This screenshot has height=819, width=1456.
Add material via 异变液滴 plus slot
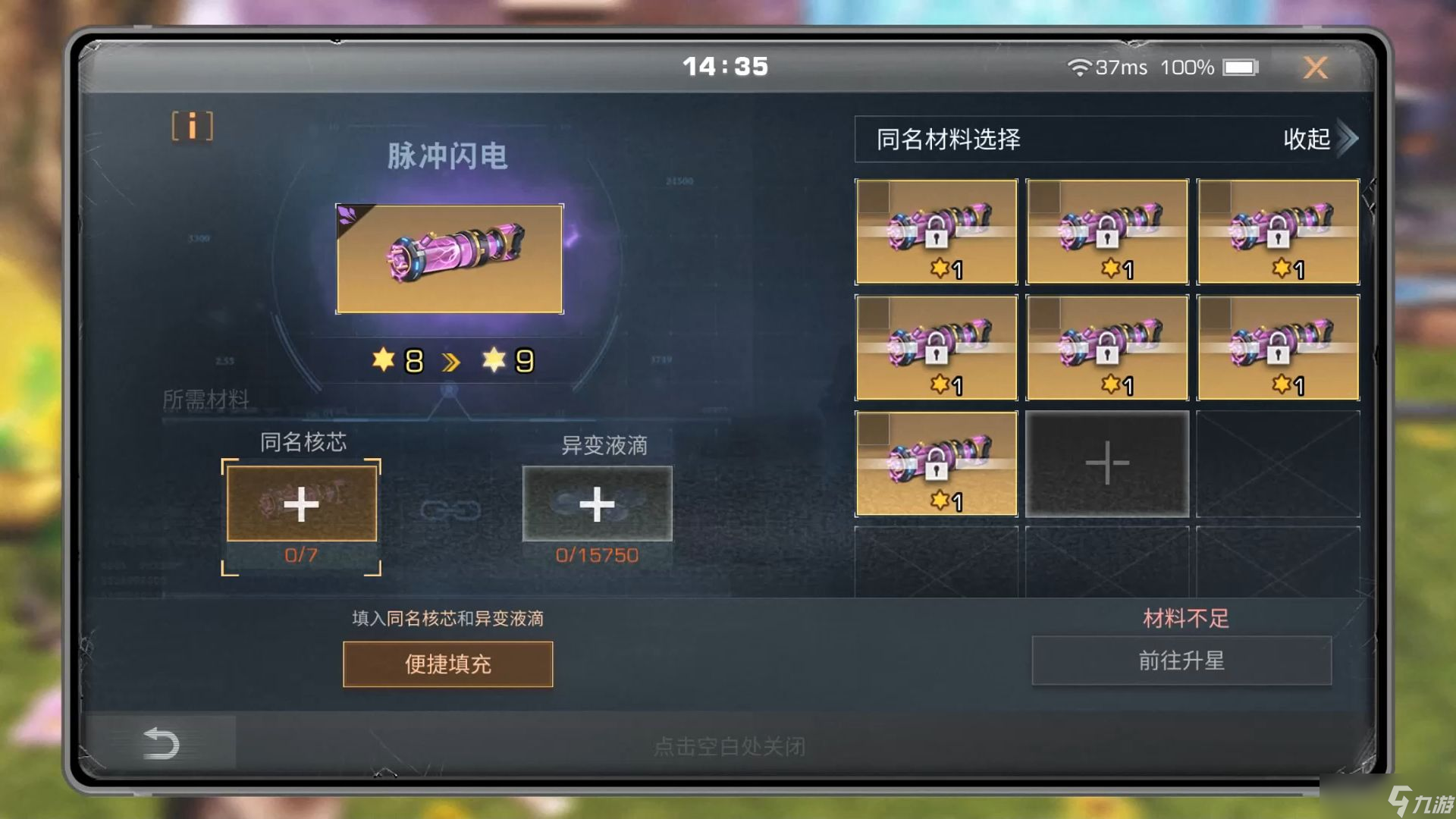tap(597, 504)
